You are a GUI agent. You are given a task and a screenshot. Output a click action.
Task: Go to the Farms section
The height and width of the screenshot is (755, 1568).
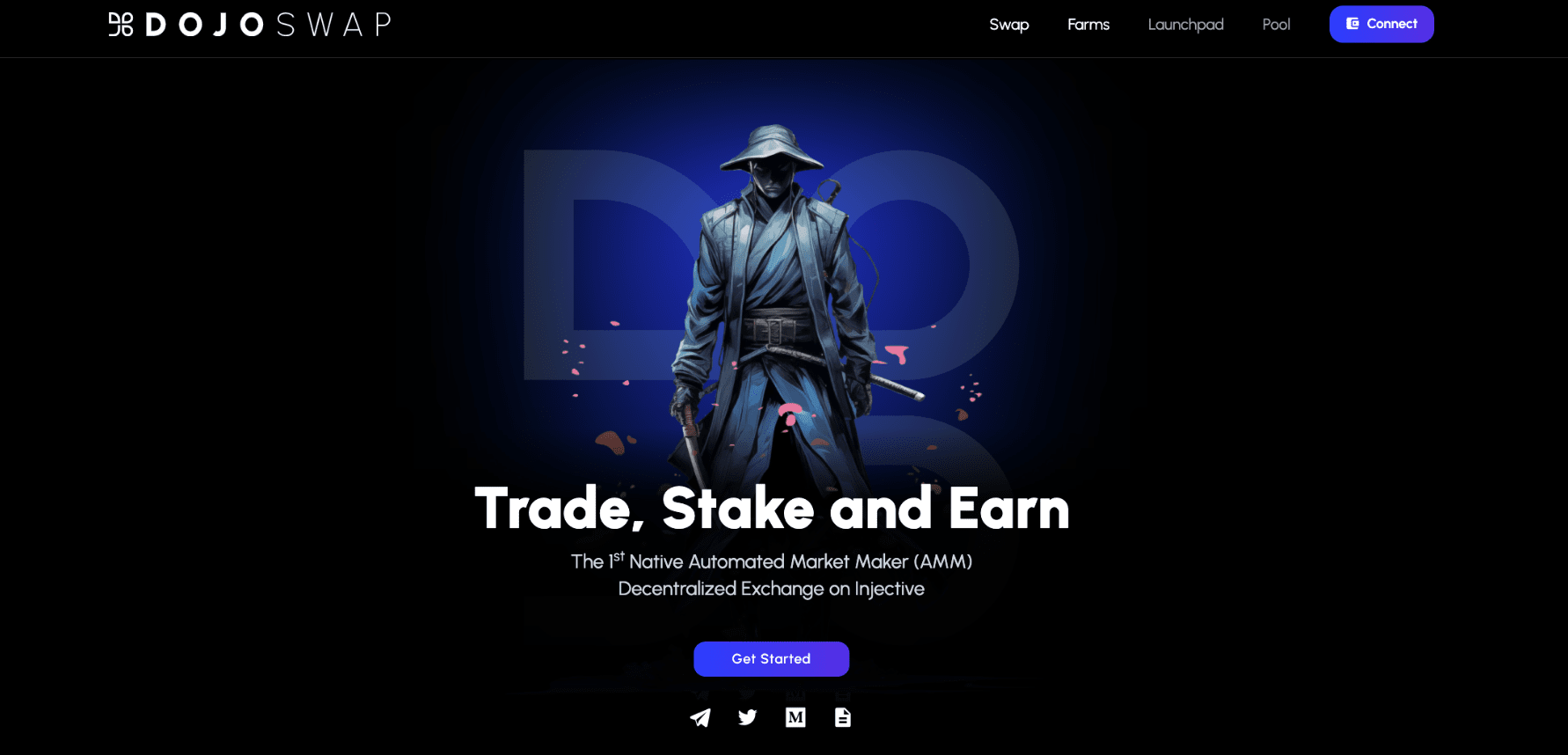1088,25
